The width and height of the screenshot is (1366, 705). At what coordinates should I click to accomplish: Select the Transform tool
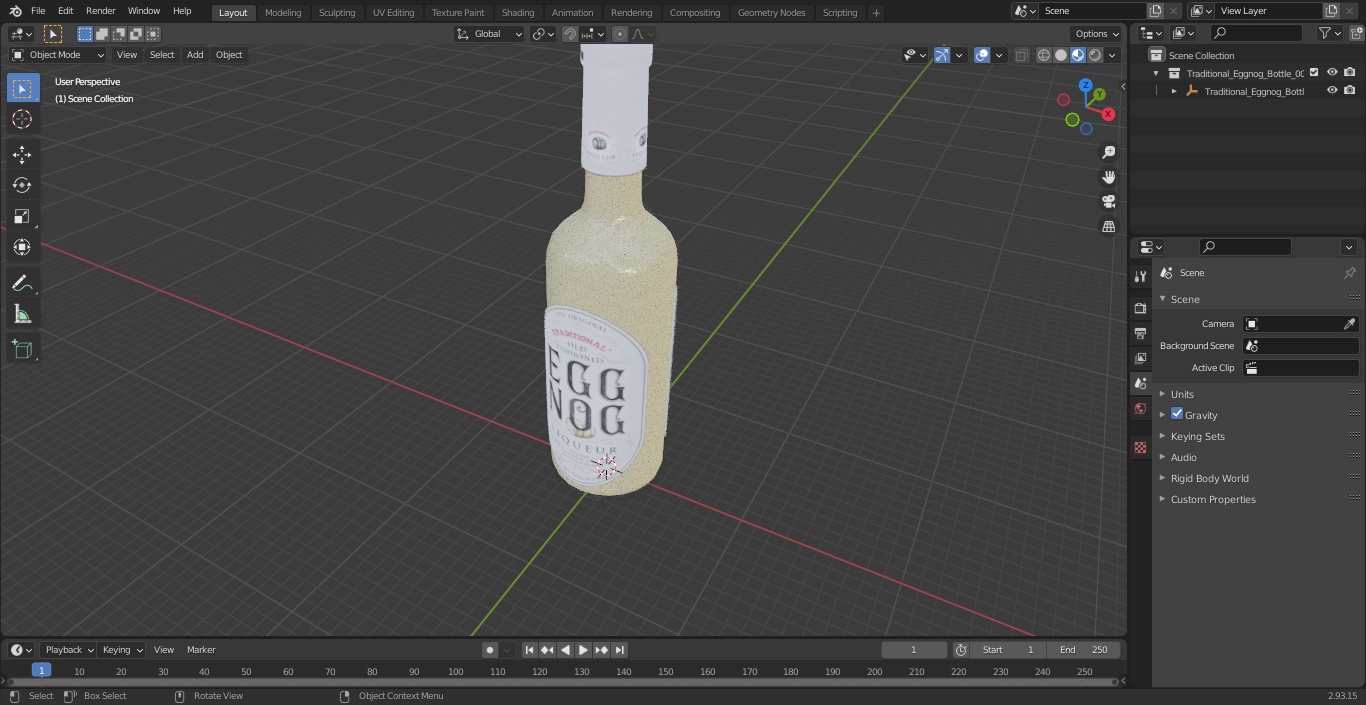coord(22,247)
